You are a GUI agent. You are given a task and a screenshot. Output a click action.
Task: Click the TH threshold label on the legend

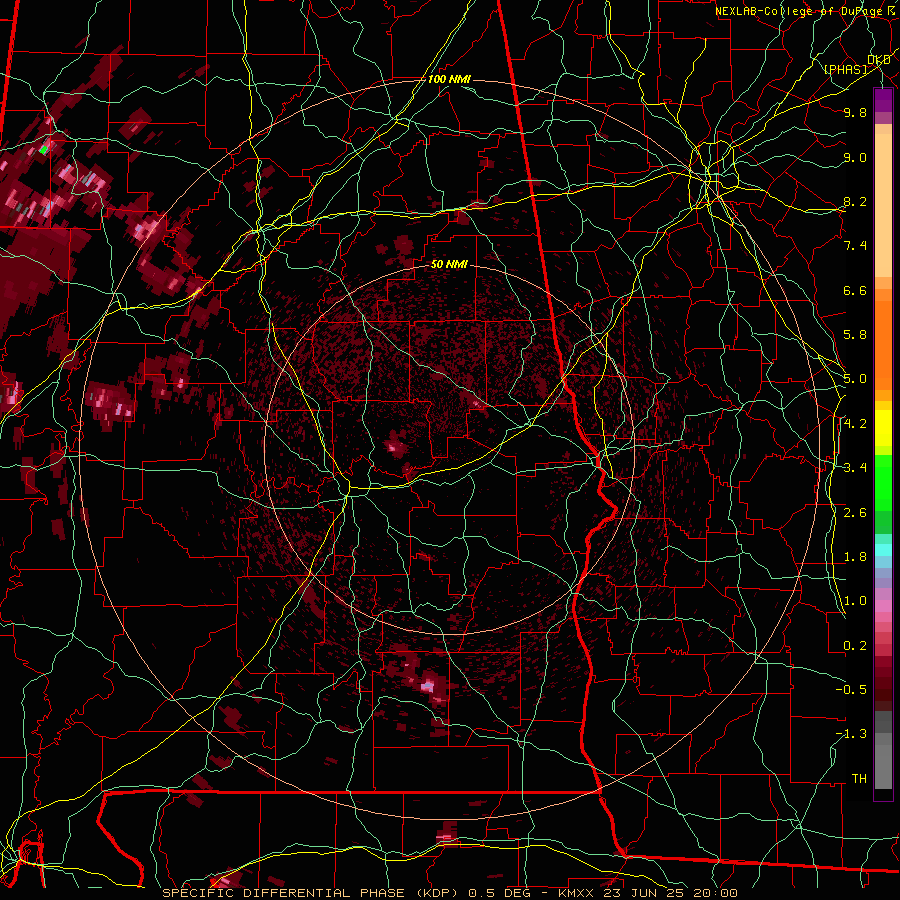[859, 779]
